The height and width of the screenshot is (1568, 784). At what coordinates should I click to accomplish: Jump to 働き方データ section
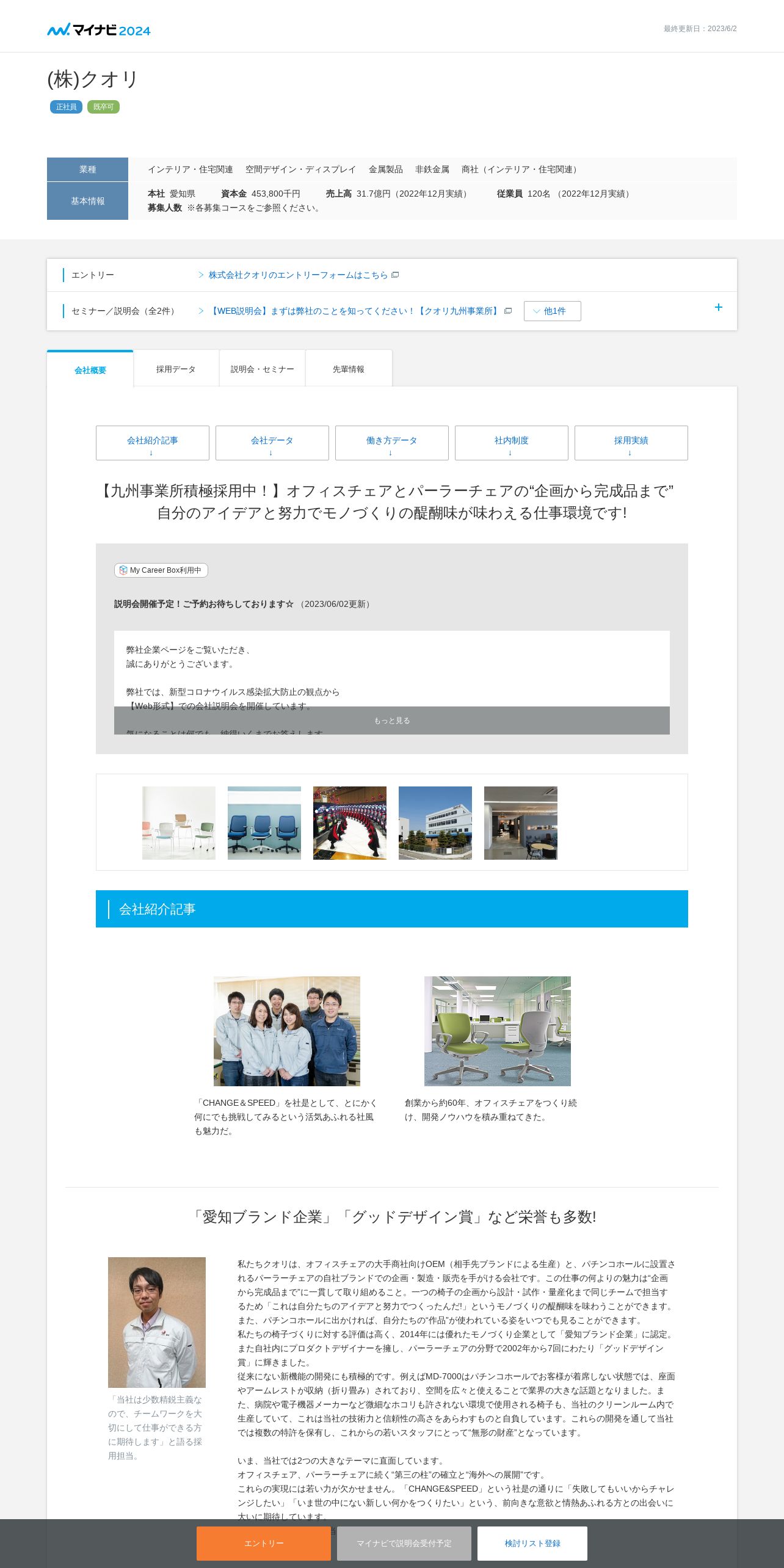391,443
